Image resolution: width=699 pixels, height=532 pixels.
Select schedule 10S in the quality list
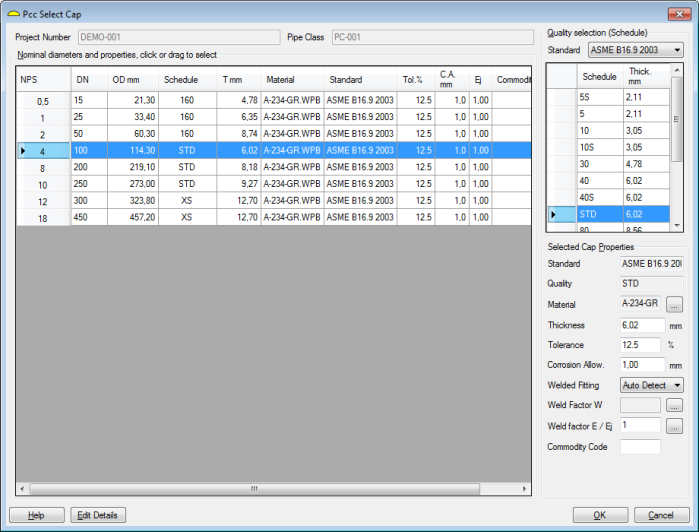click(600, 147)
